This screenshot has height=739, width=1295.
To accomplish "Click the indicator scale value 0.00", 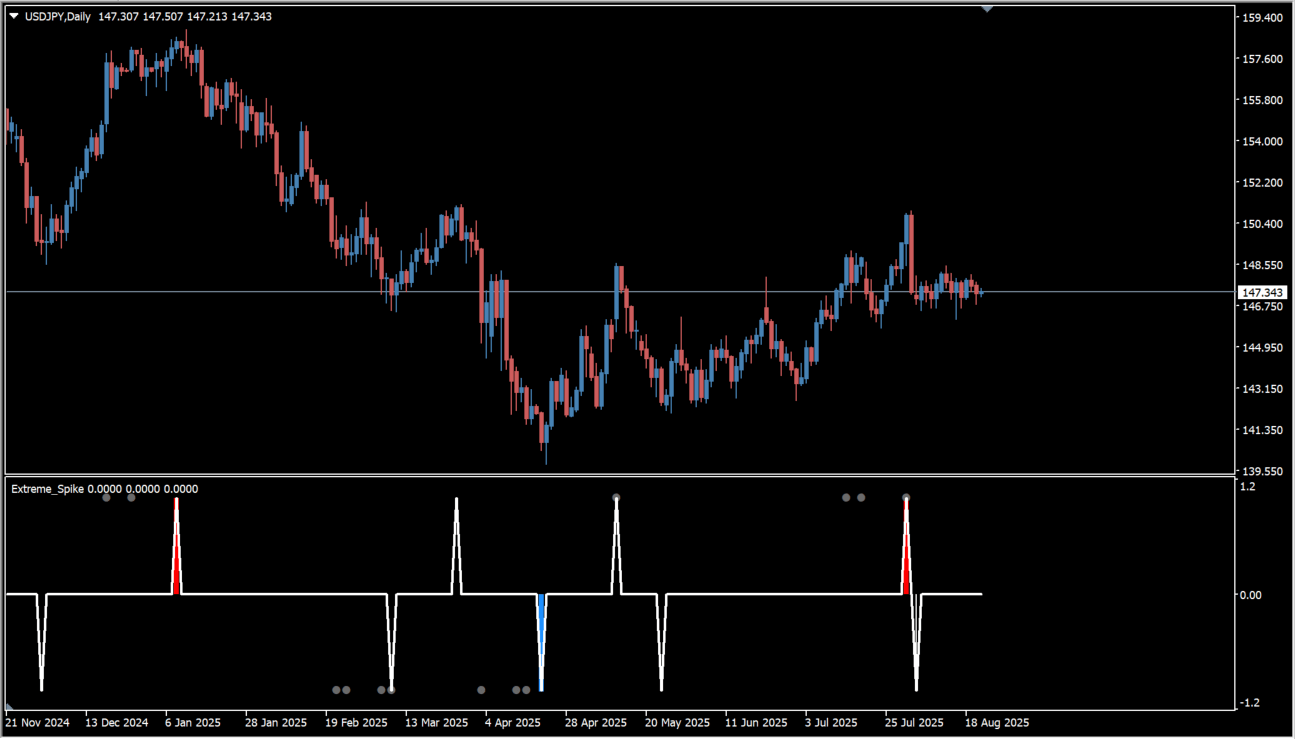I will pyautogui.click(x=1252, y=595).
